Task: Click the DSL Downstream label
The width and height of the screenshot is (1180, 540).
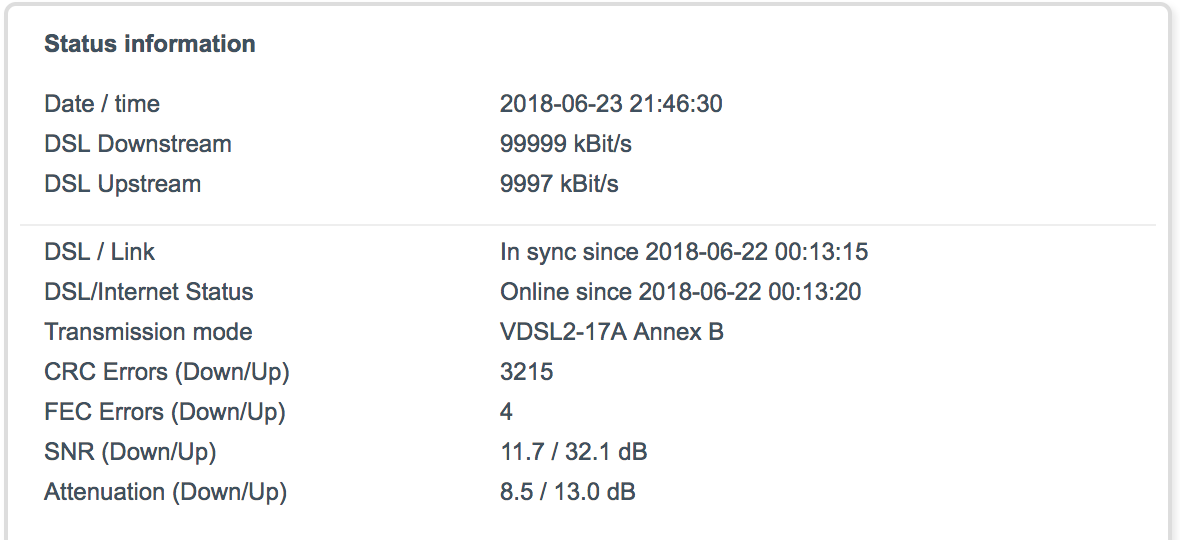Action: 138,144
